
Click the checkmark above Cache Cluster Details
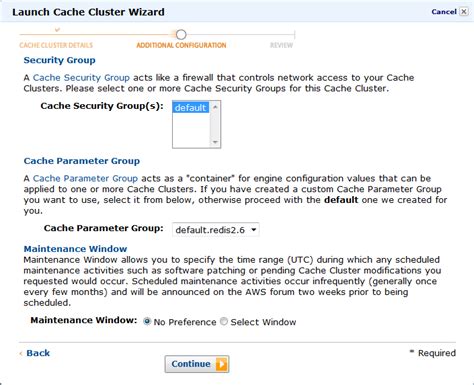pos(57,30)
